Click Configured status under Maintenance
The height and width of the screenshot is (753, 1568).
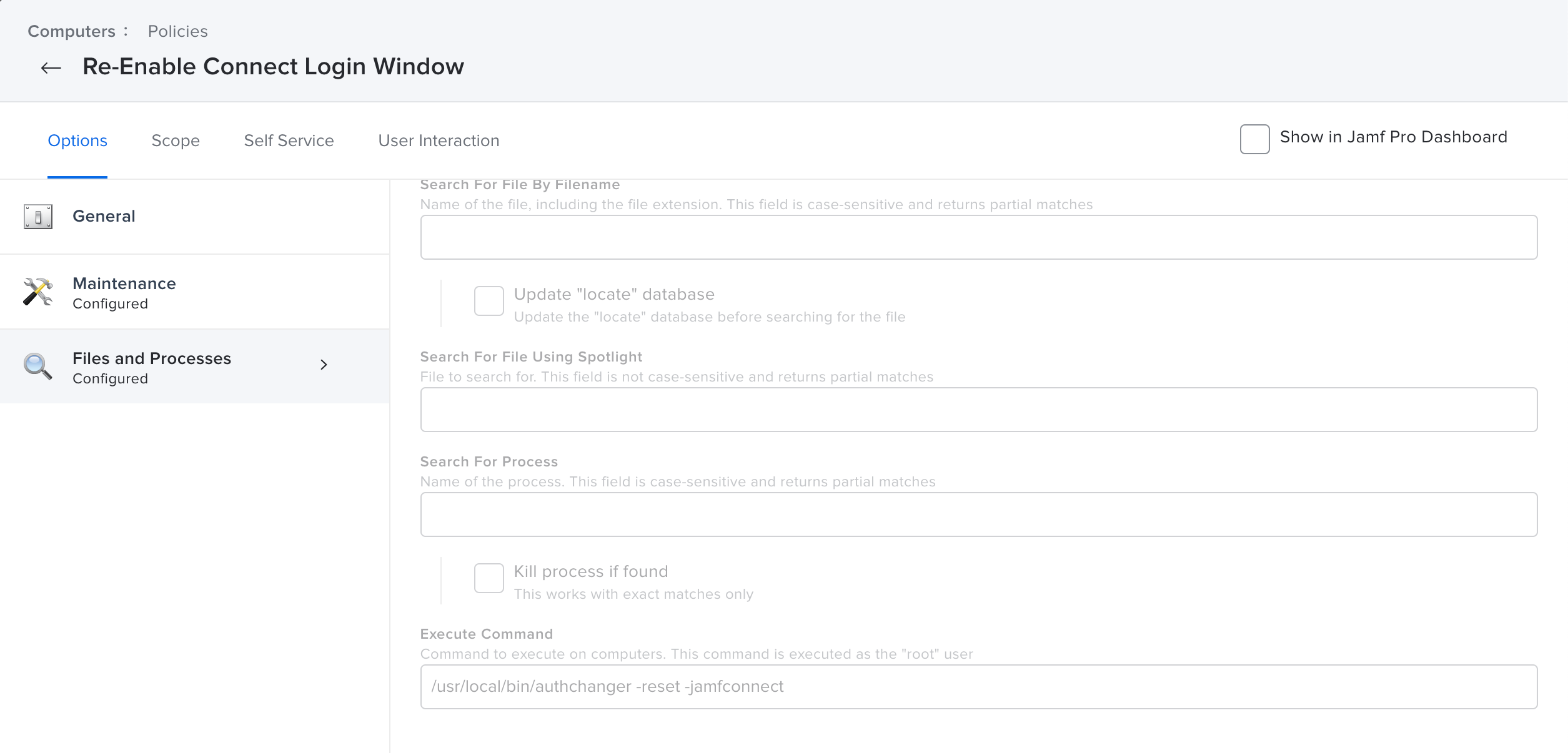click(110, 303)
